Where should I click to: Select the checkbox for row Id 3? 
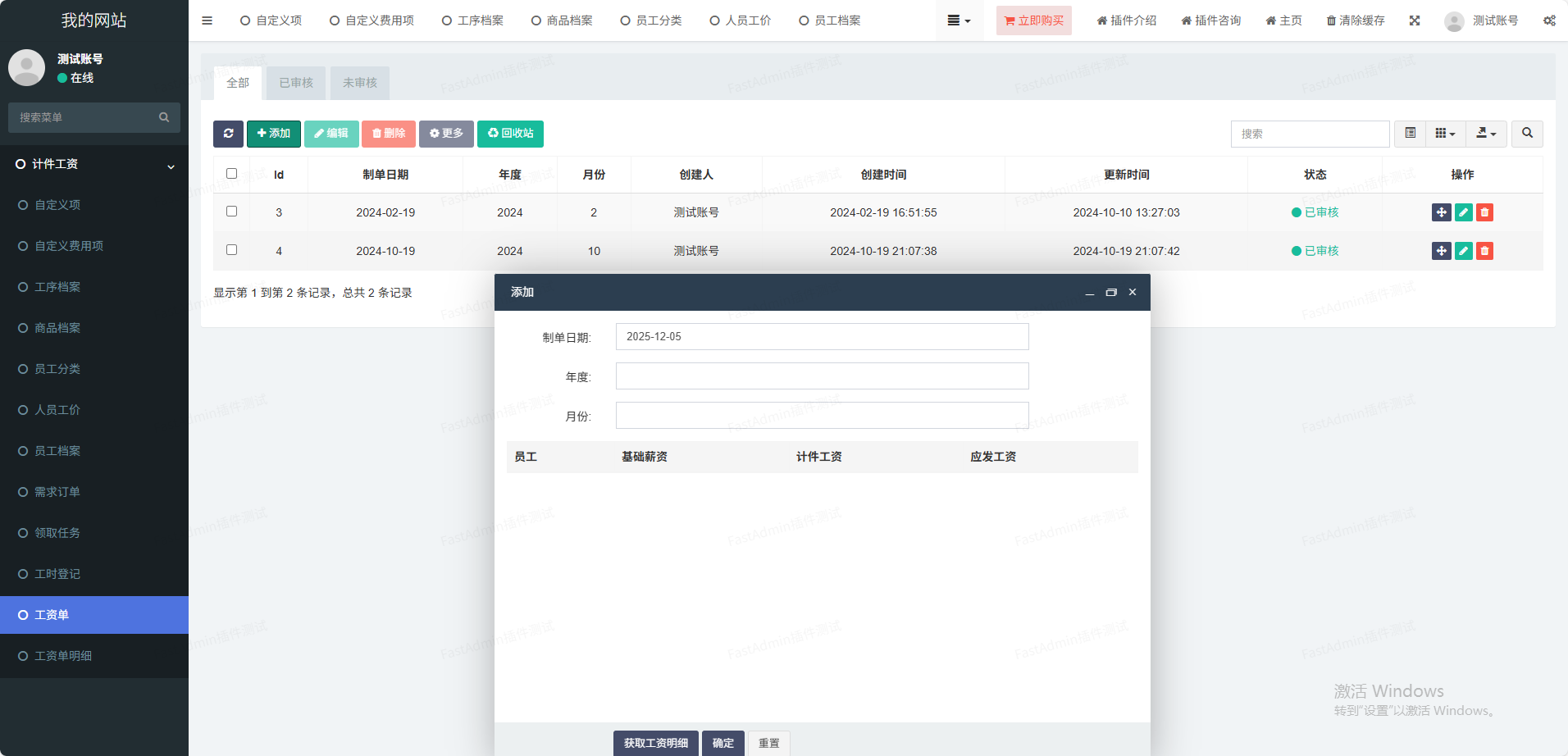[231, 212]
